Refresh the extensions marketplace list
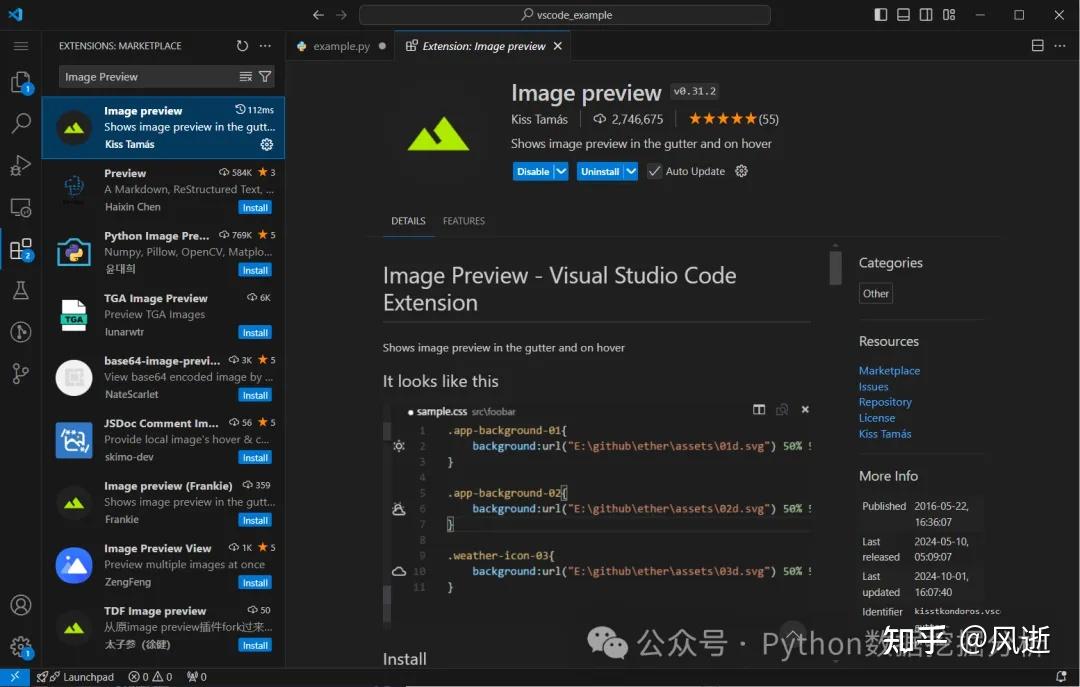The height and width of the screenshot is (687, 1080). click(242, 46)
